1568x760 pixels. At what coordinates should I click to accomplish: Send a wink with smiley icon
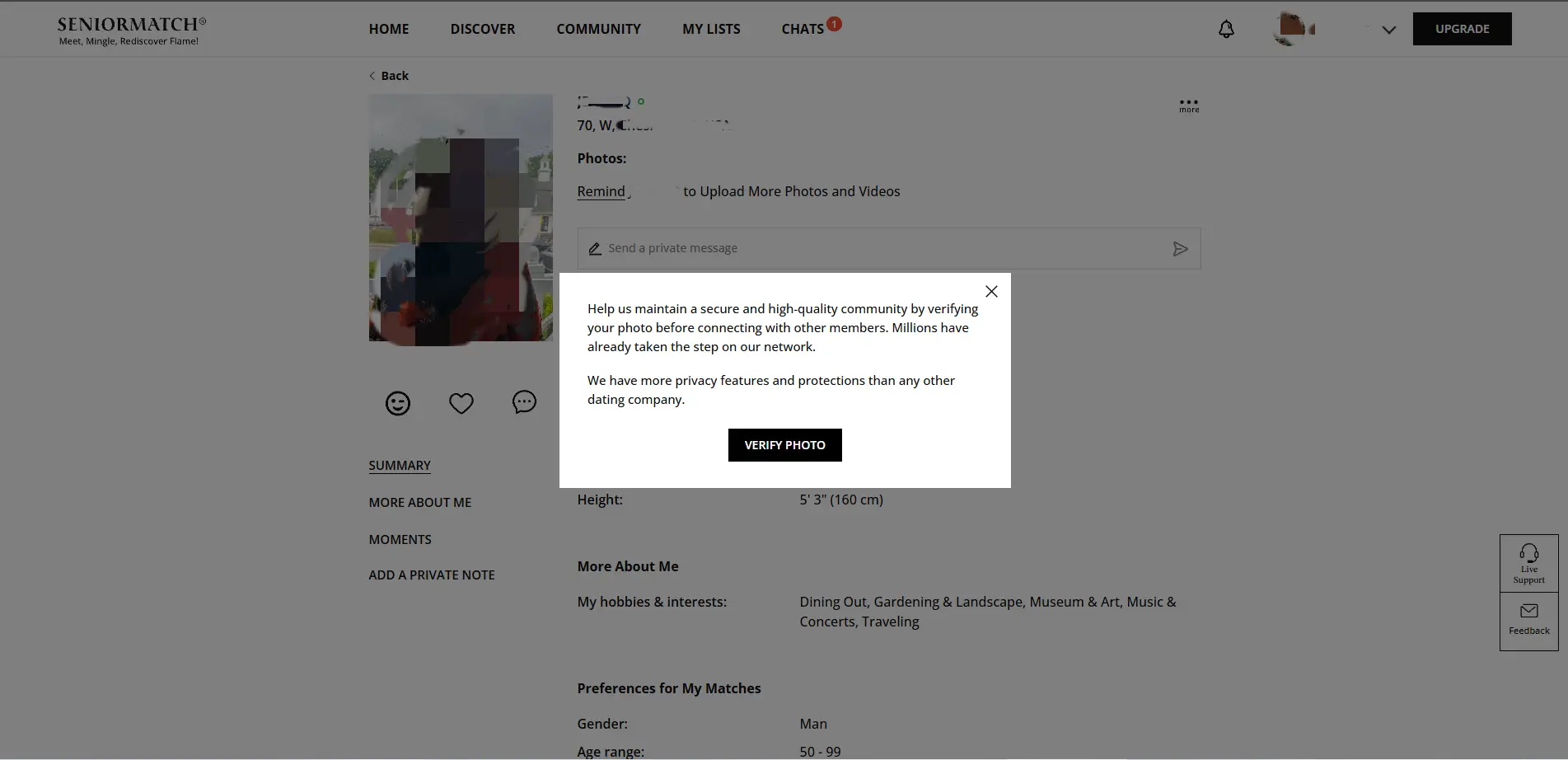pos(398,403)
